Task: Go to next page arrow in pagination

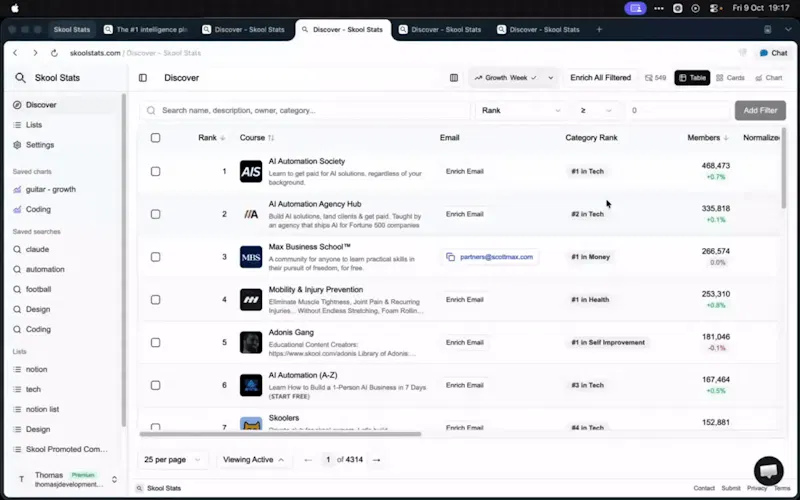Action: click(x=377, y=460)
